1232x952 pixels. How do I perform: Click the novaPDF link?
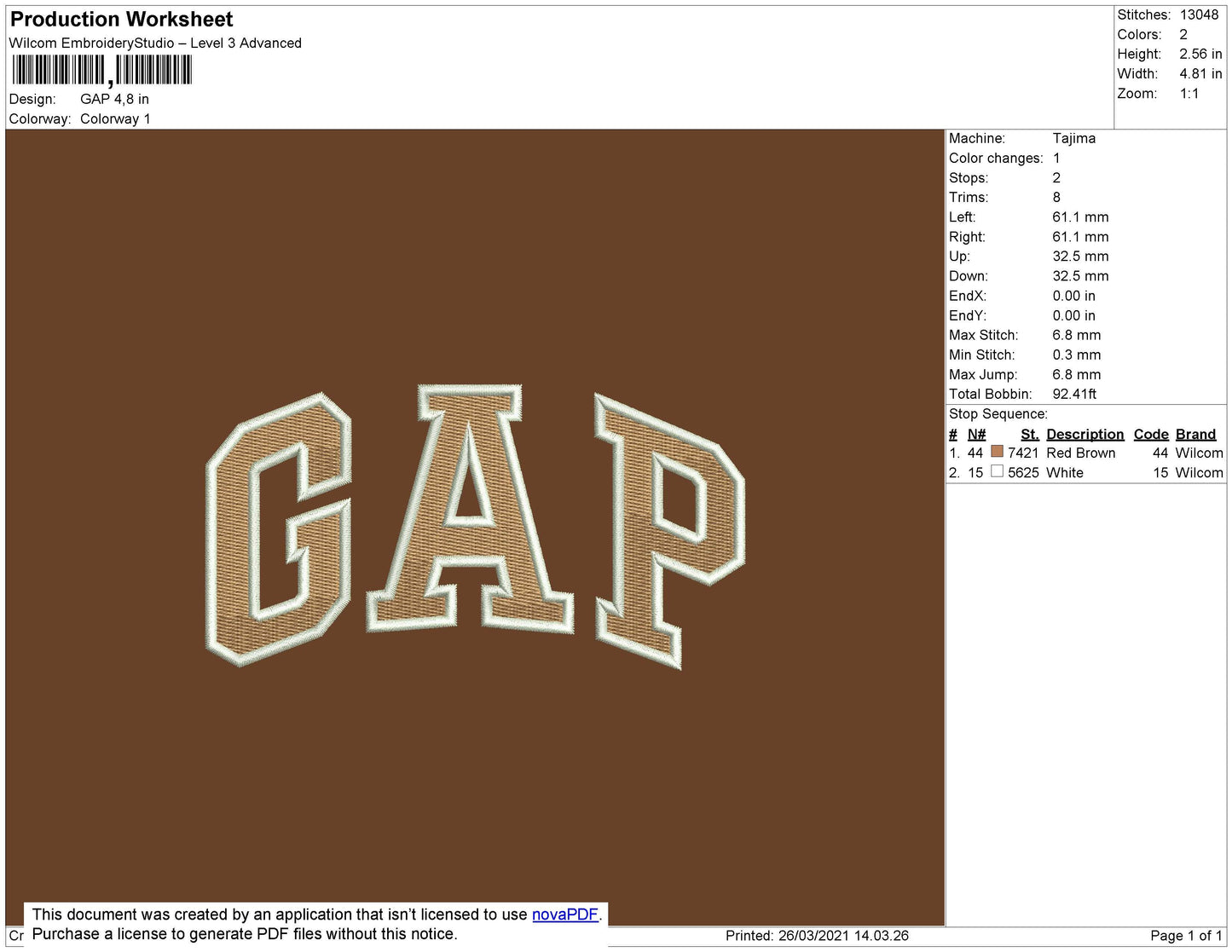pos(565,914)
